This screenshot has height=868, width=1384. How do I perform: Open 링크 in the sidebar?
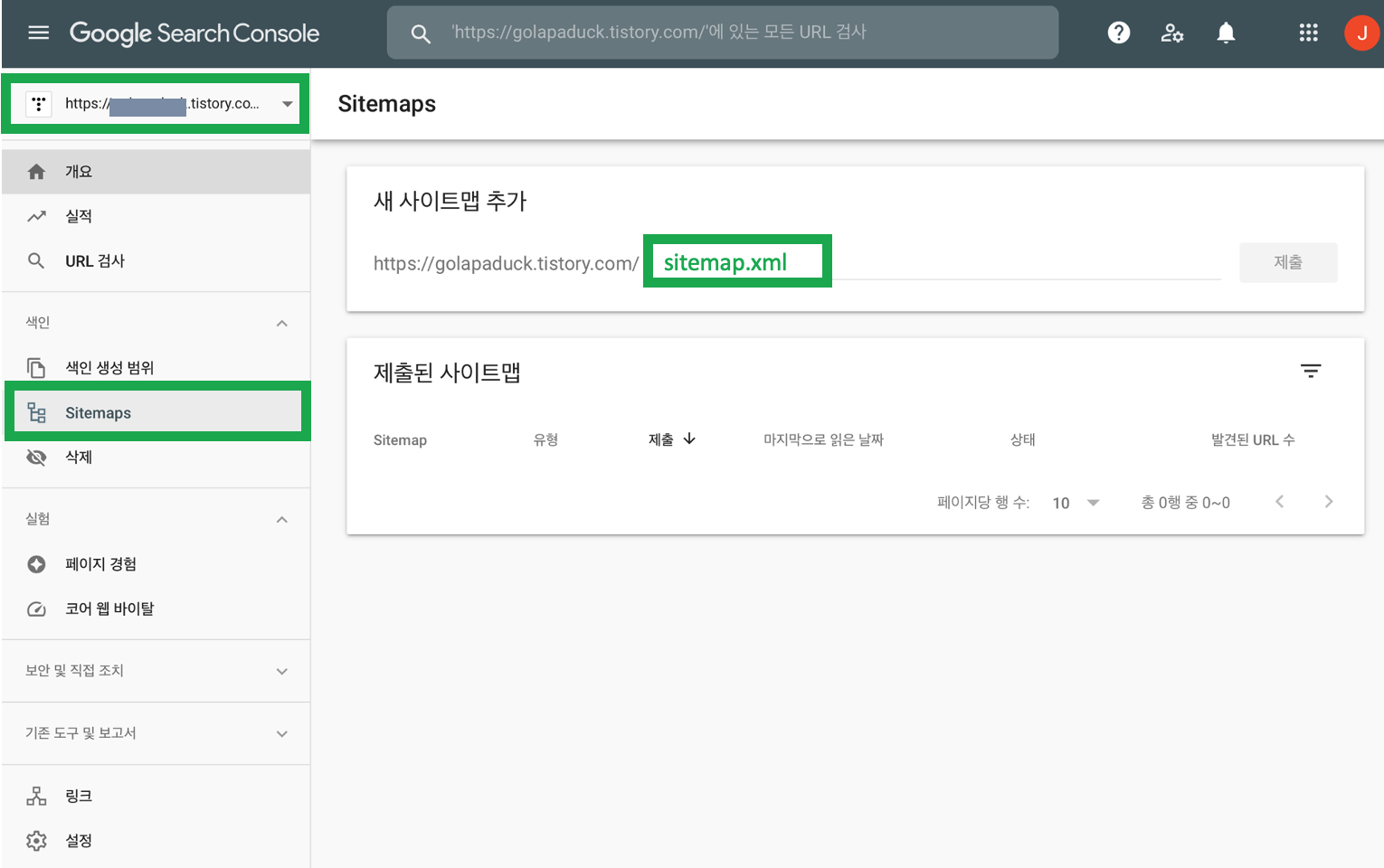pos(156,797)
